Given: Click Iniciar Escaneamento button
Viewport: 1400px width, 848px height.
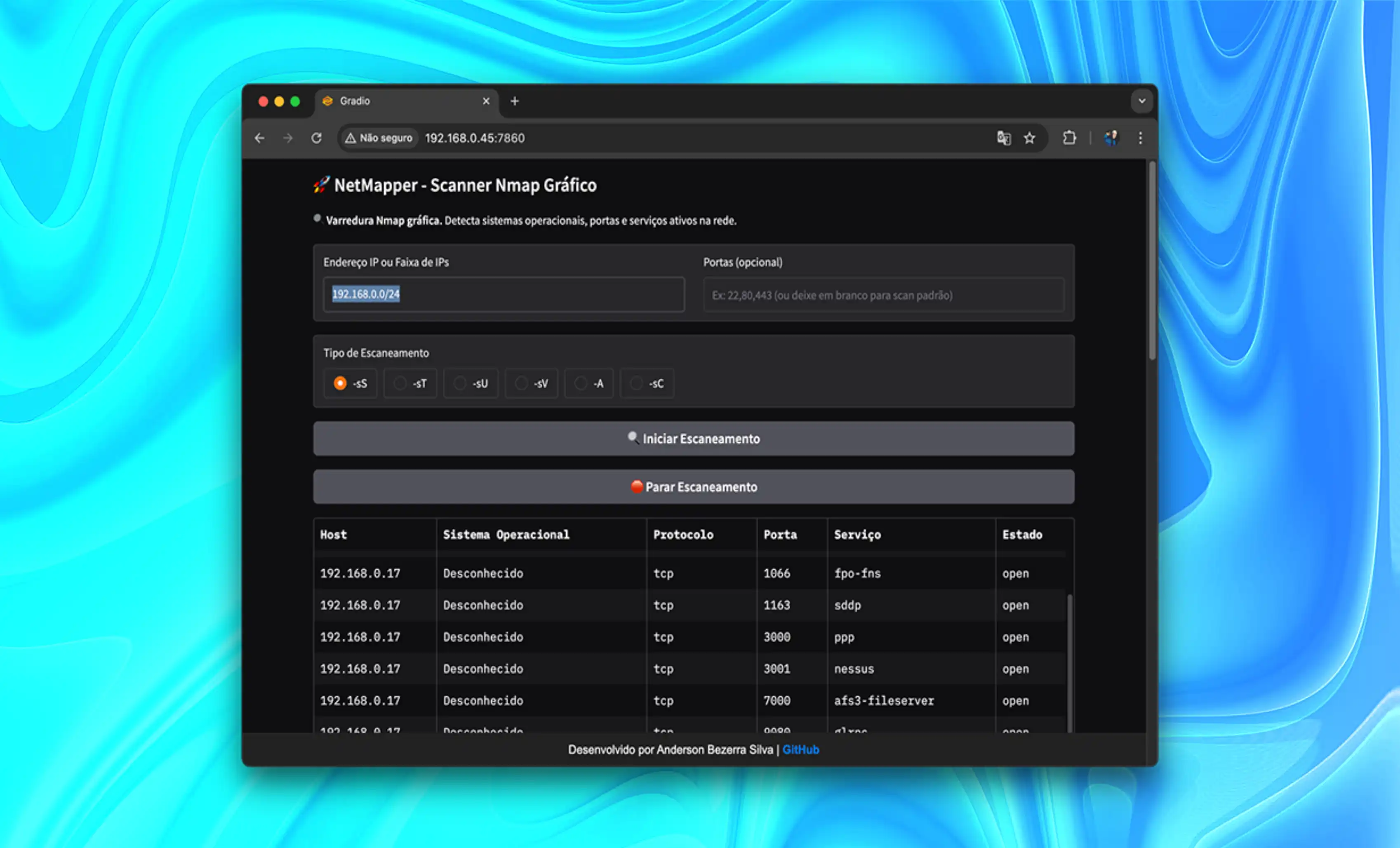Looking at the screenshot, I should pyautogui.click(x=693, y=439).
